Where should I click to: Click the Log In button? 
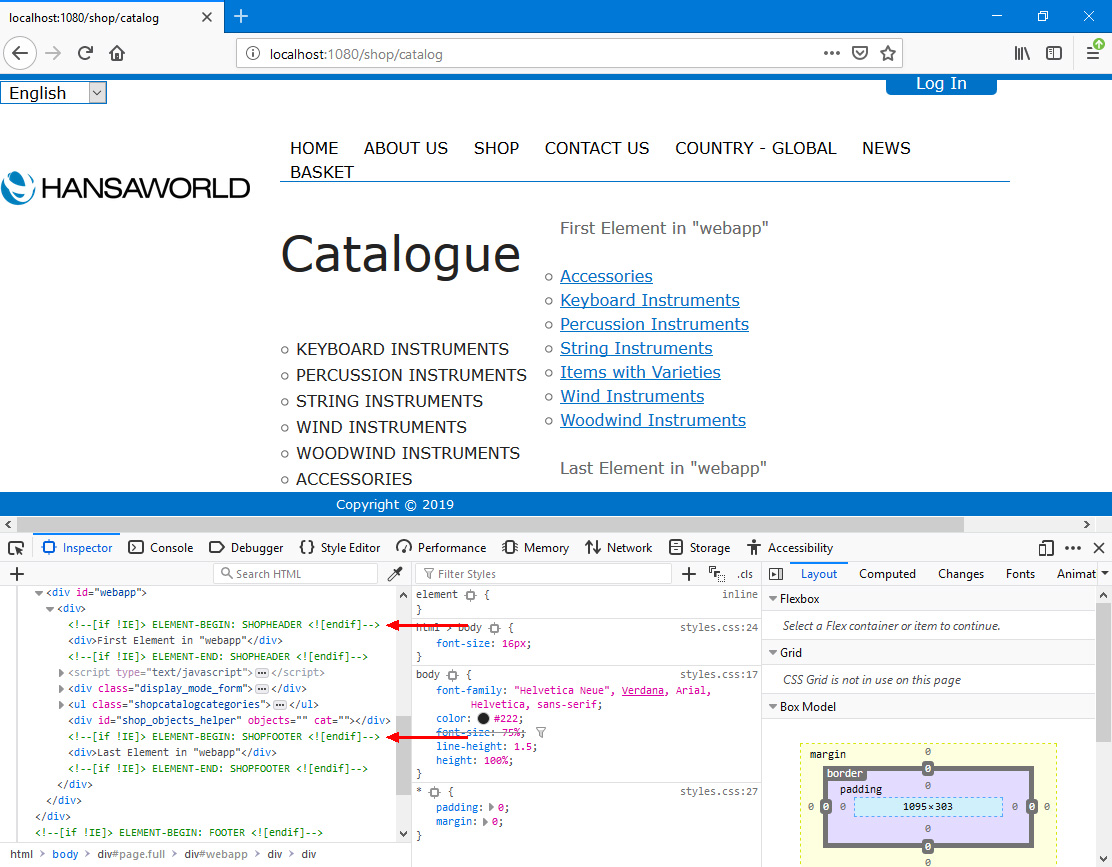pyautogui.click(x=941, y=84)
